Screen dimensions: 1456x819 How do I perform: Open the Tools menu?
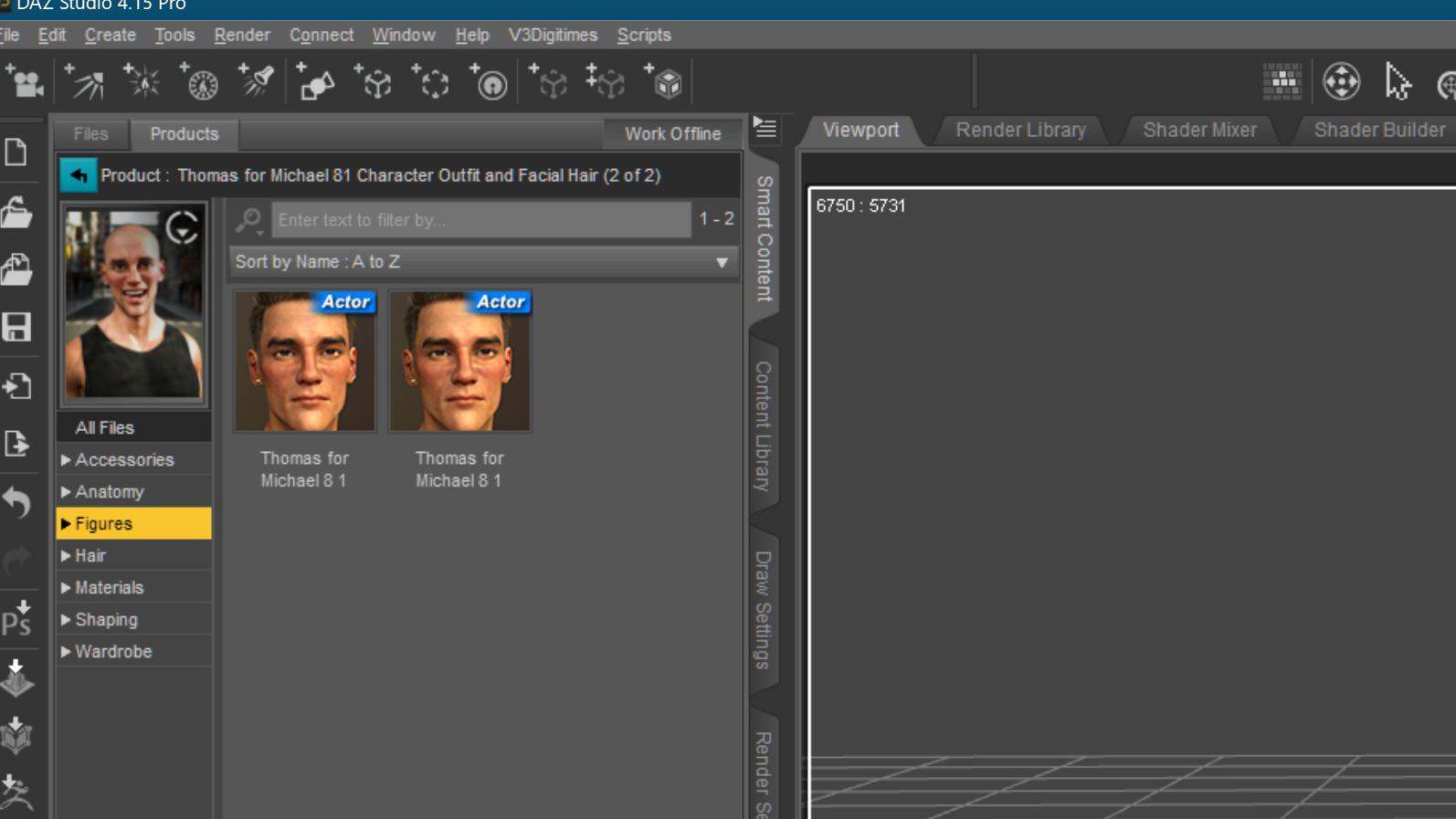174,35
